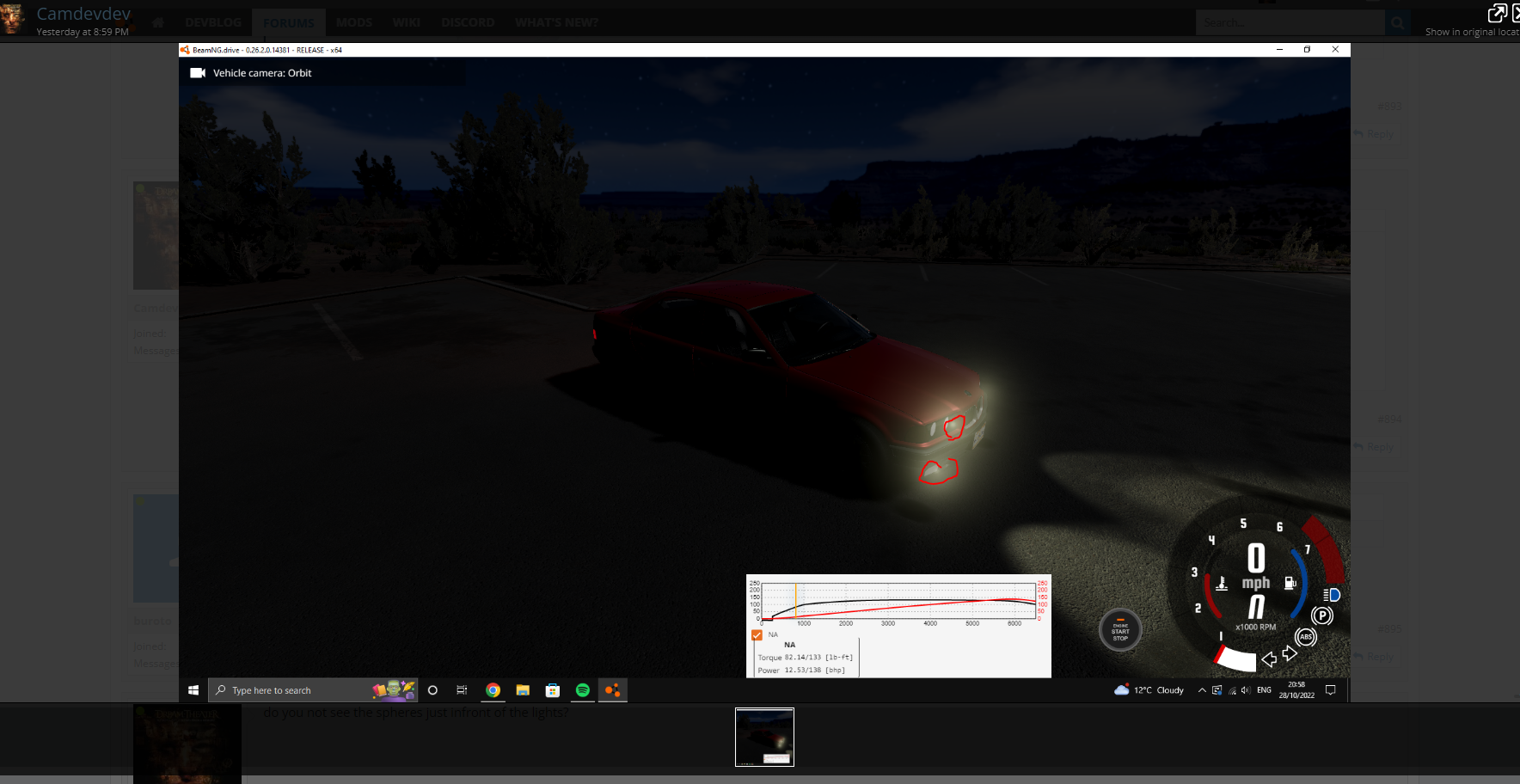
Task: Open the notification center icon
Action: (x=1330, y=690)
